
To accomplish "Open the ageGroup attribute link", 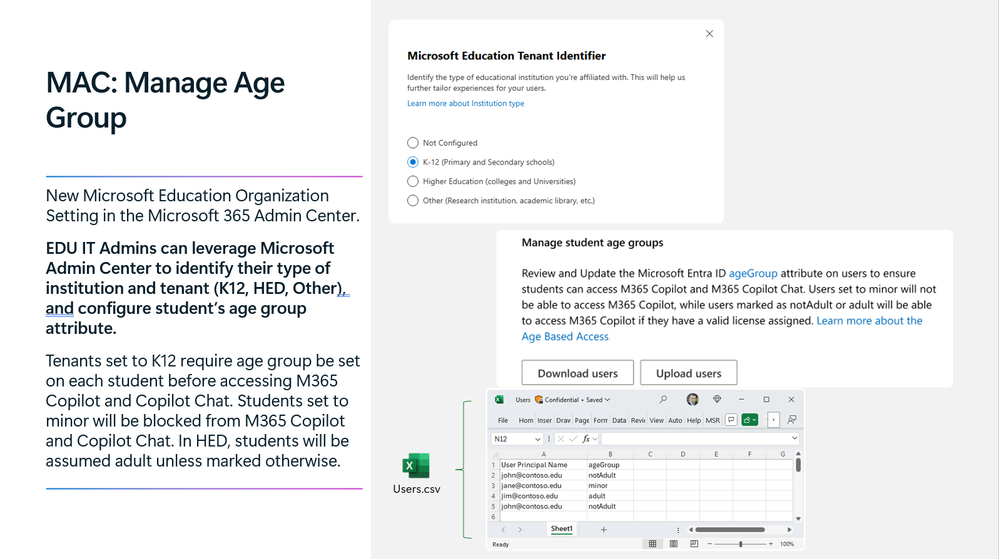I will (x=753, y=273).
